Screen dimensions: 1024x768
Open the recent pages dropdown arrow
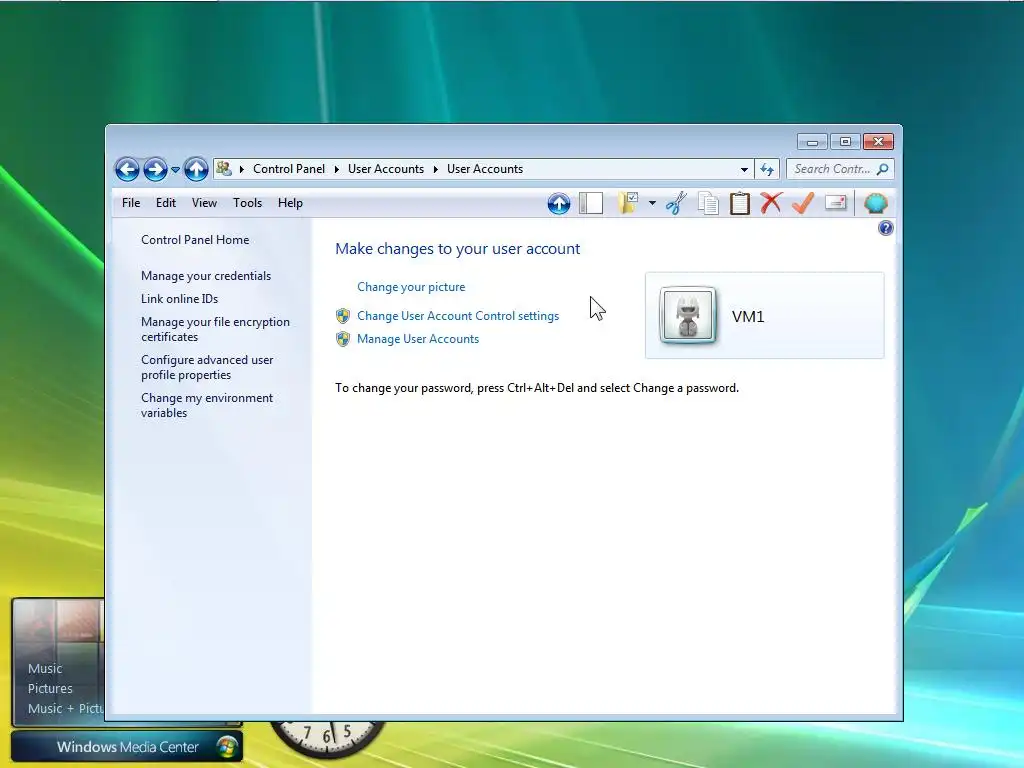(175, 170)
